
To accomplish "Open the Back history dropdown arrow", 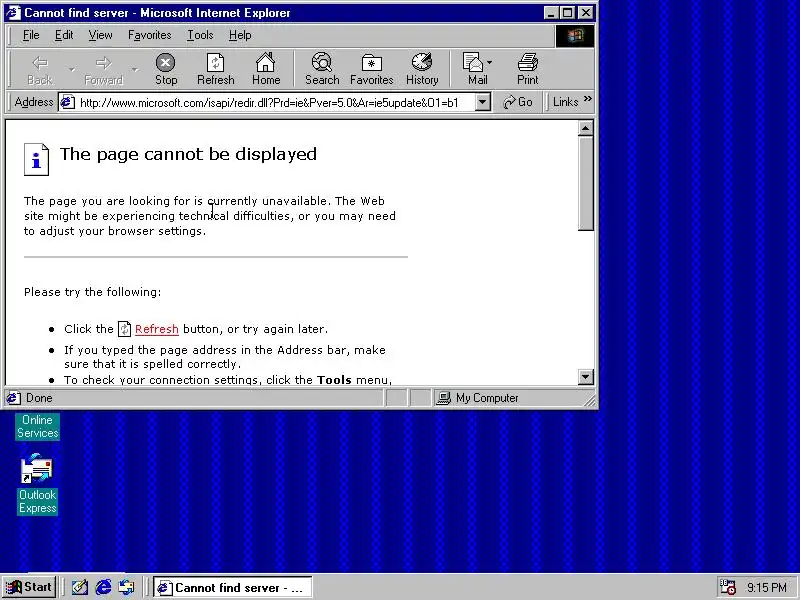I will coord(71,69).
